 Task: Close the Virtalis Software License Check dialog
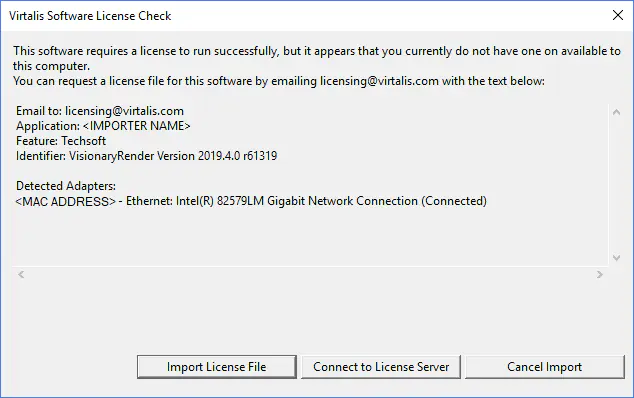(x=617, y=15)
